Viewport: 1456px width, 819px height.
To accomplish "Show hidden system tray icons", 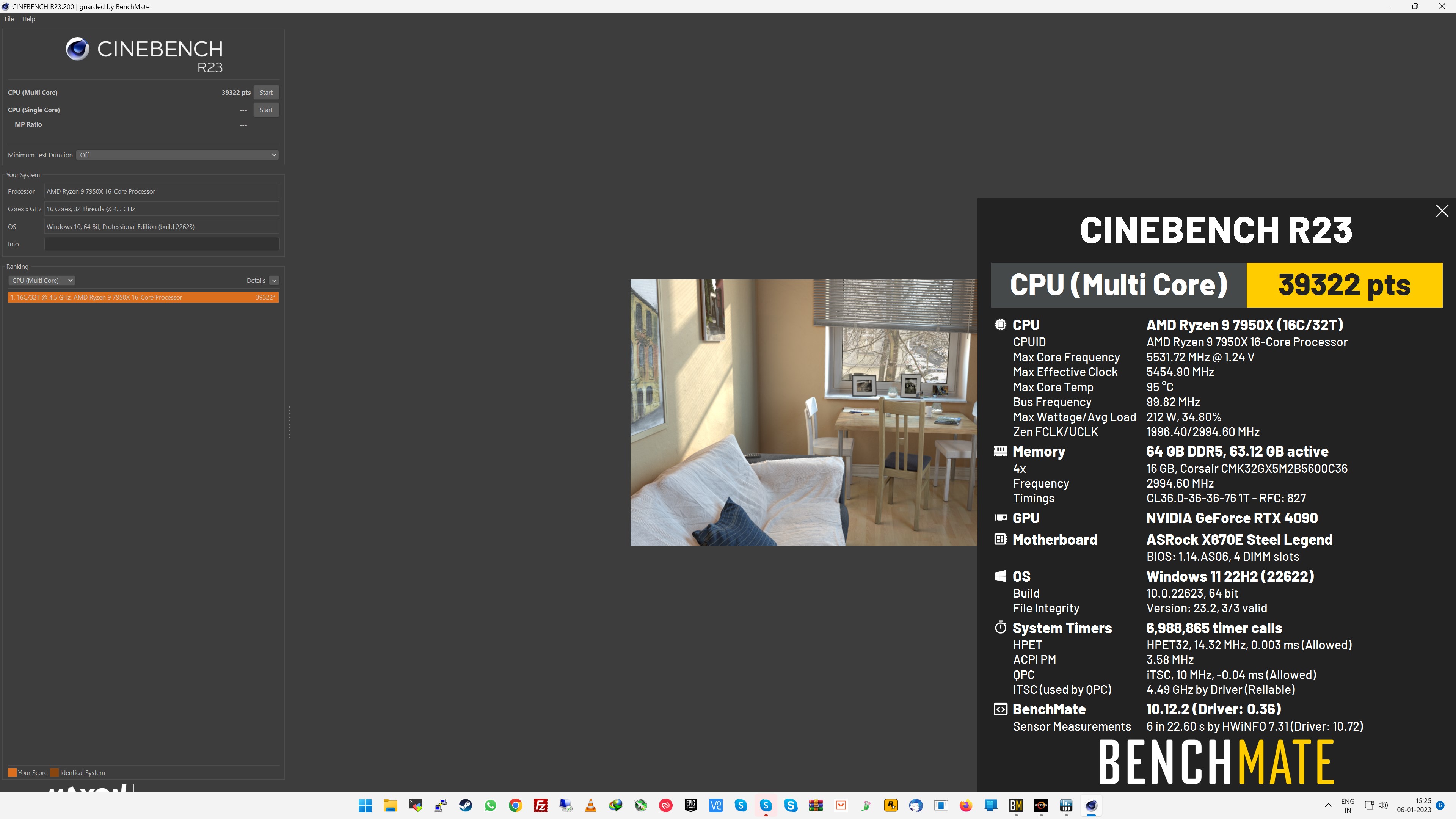I will coord(1328,805).
